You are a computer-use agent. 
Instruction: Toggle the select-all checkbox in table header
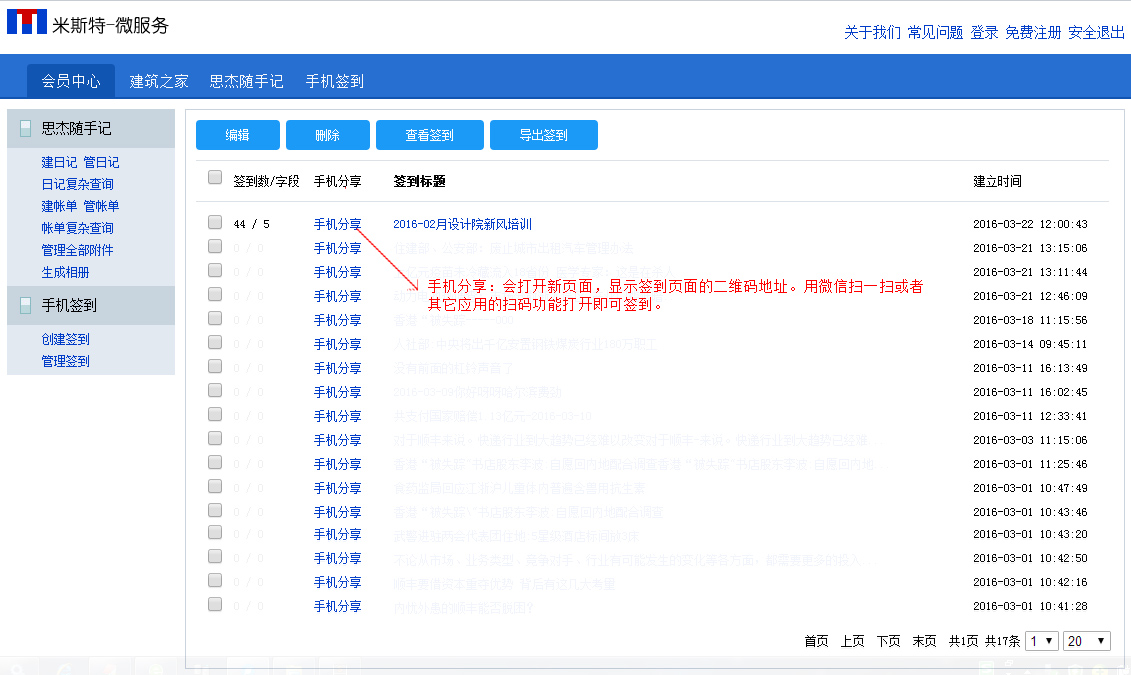tap(215, 178)
